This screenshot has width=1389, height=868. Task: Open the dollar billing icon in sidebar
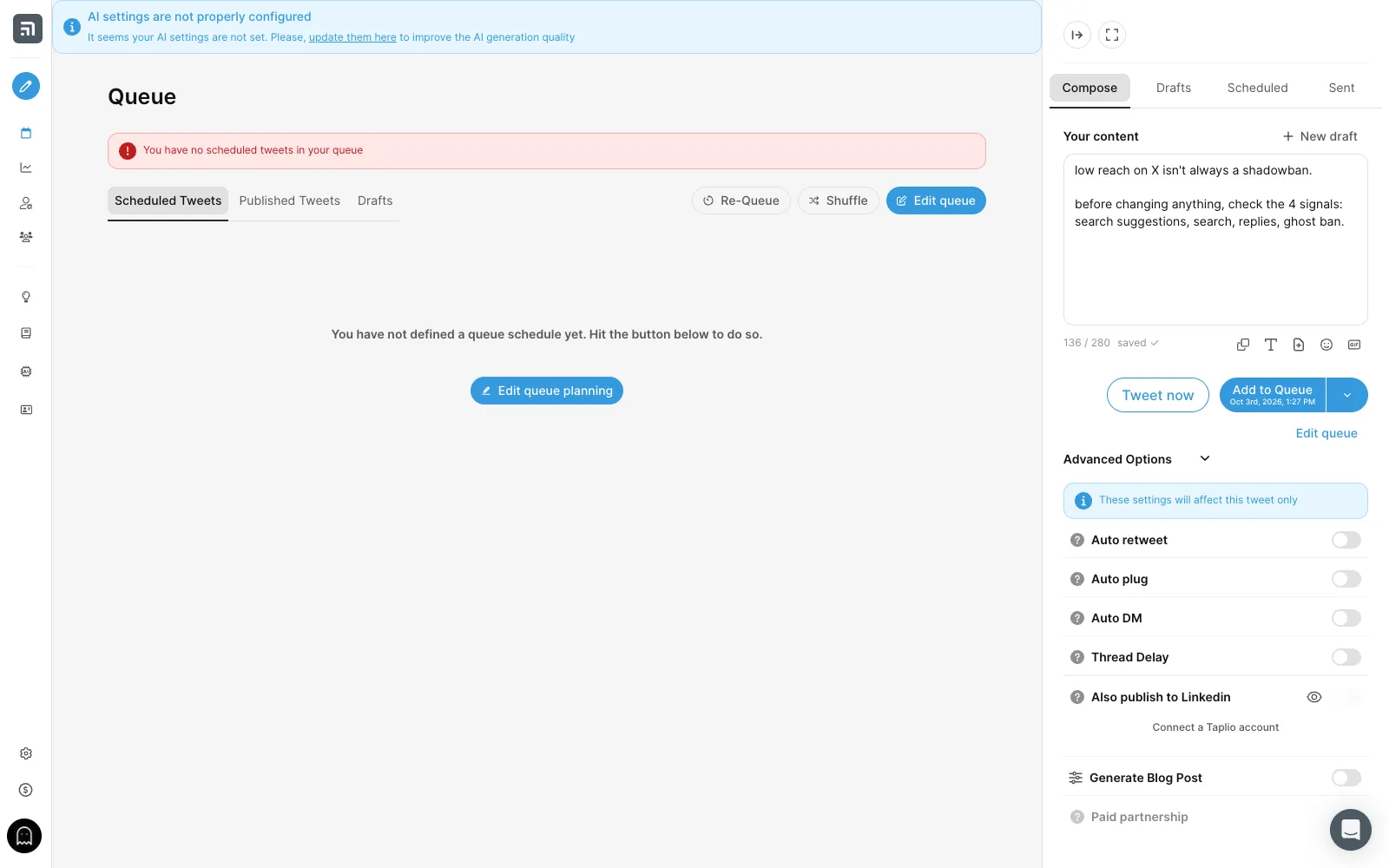click(26, 790)
